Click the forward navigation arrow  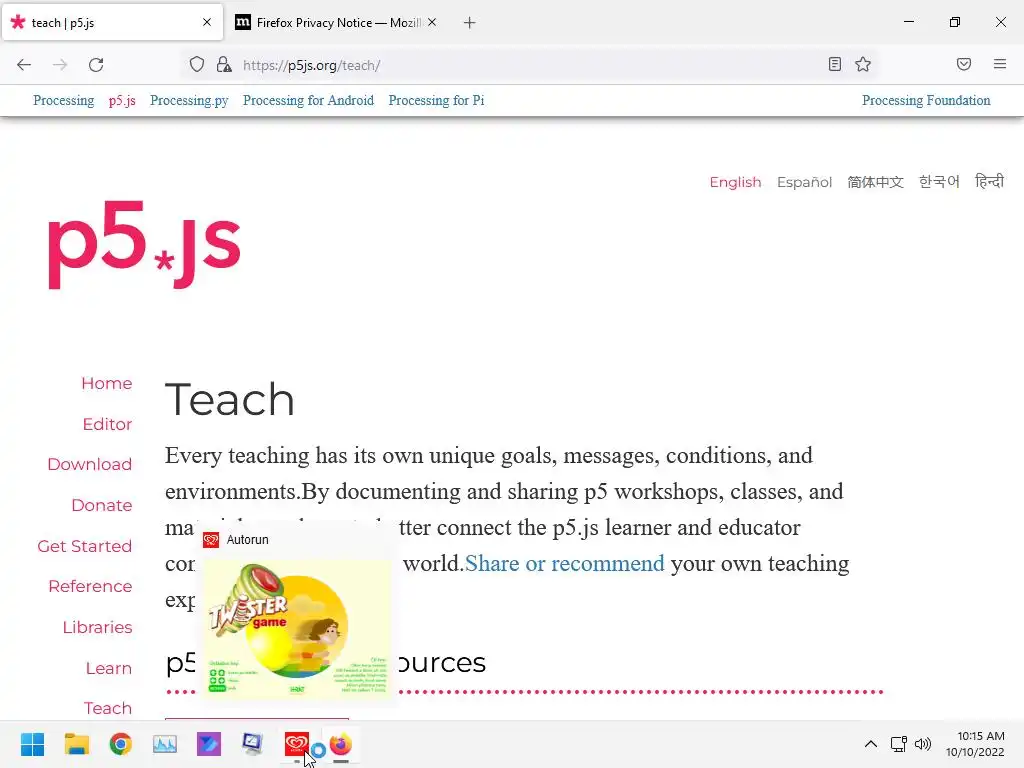60,65
